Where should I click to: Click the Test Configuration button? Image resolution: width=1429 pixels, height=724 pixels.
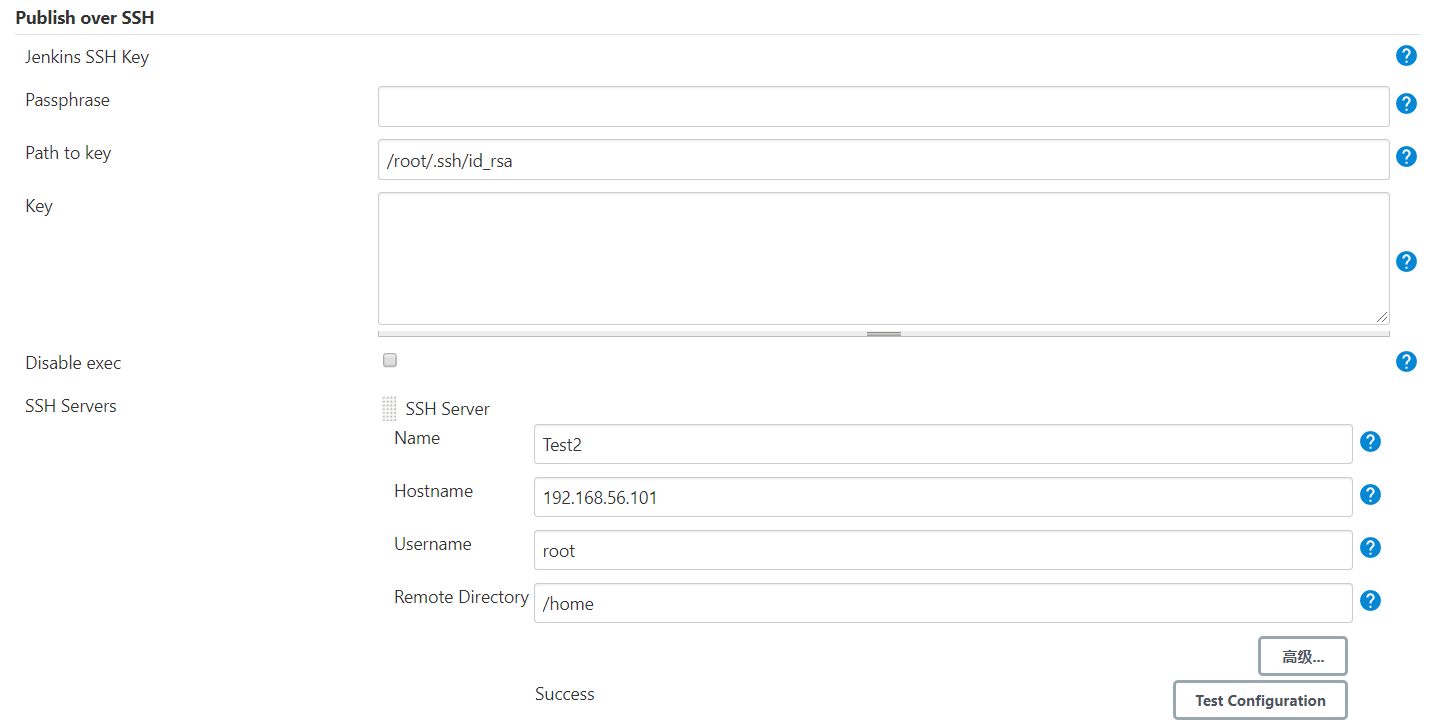[1259, 701]
